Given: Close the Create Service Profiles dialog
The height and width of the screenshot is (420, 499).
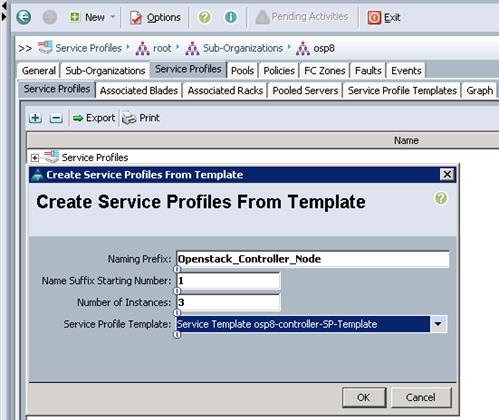Looking at the screenshot, I should (x=447, y=174).
